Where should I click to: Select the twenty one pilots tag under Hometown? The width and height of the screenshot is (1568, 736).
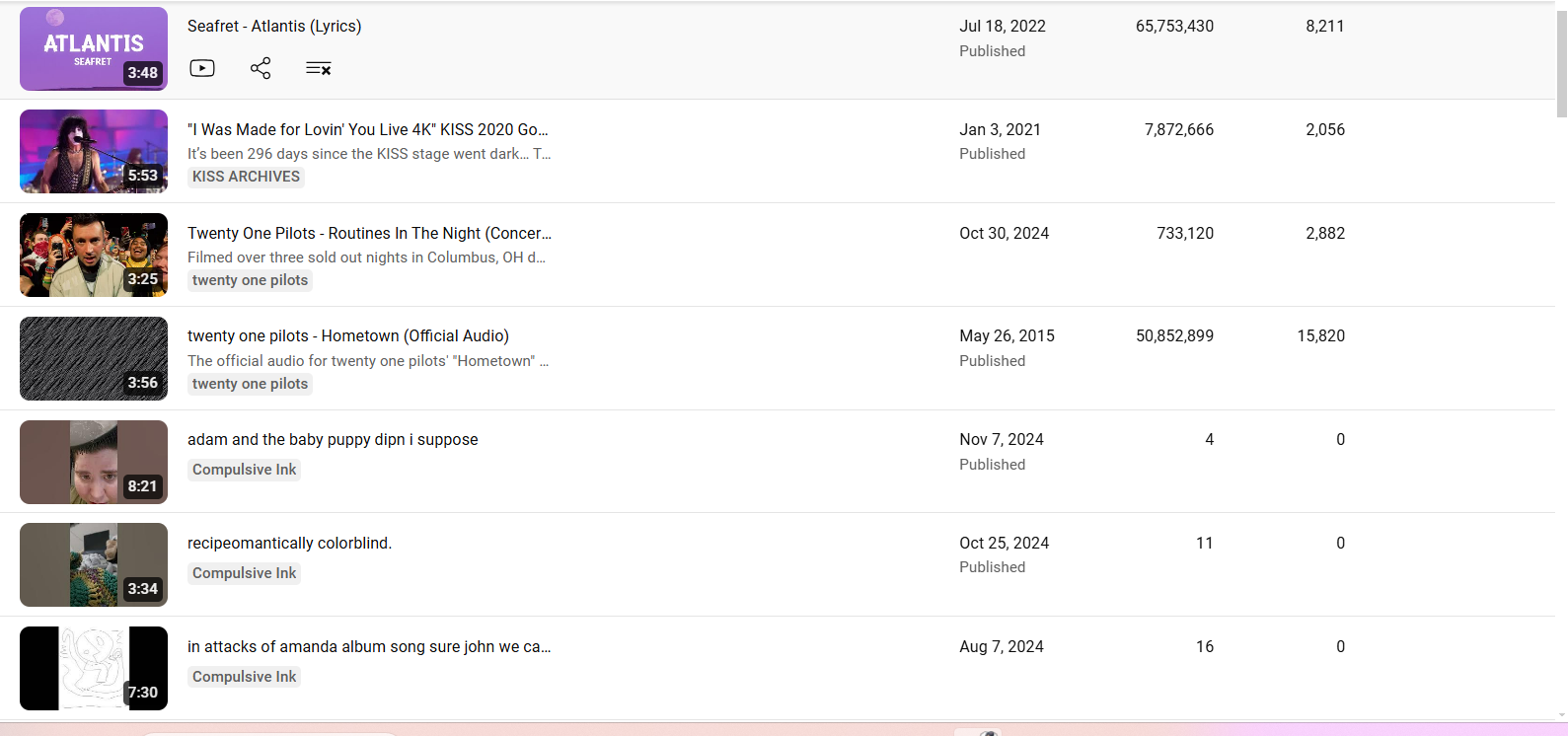pyautogui.click(x=250, y=384)
